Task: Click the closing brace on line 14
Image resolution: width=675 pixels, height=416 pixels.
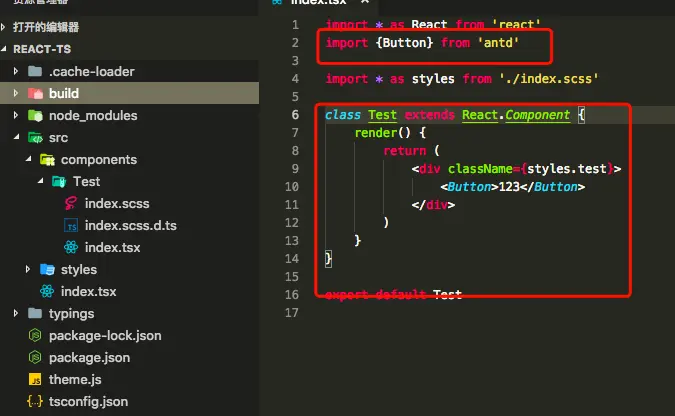Action: click(x=328, y=259)
